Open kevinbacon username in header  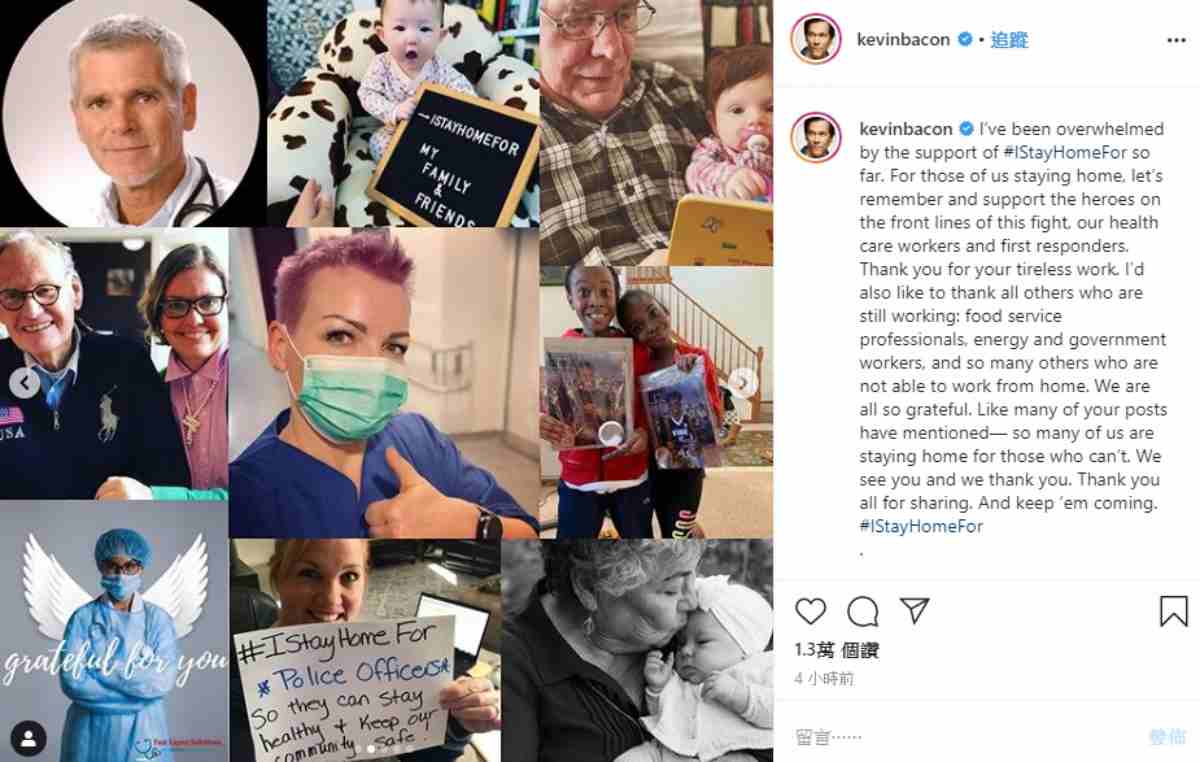(903, 40)
